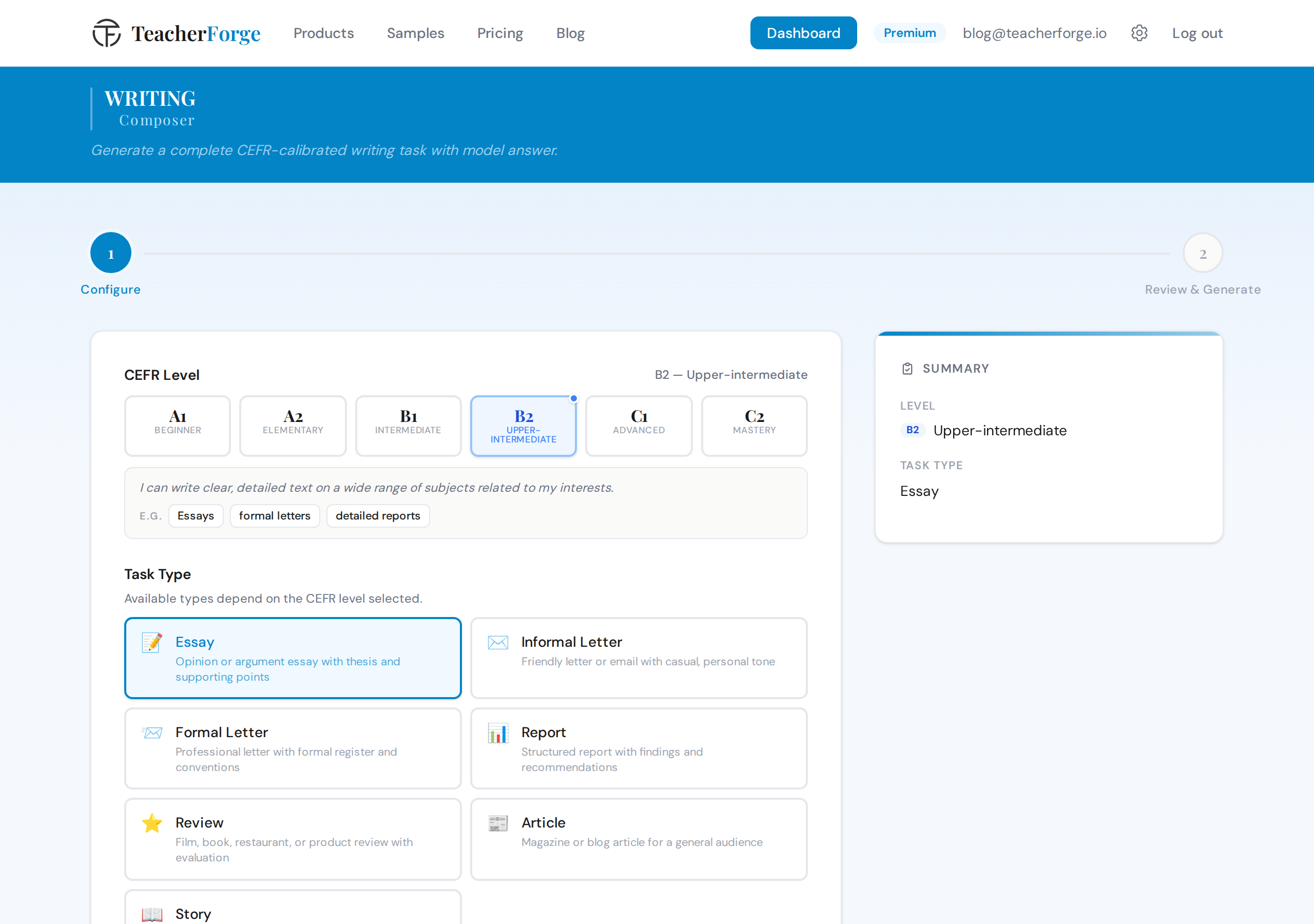Click the TeacherForge logo icon
Screen dimensions: 1314x924
coord(106,33)
